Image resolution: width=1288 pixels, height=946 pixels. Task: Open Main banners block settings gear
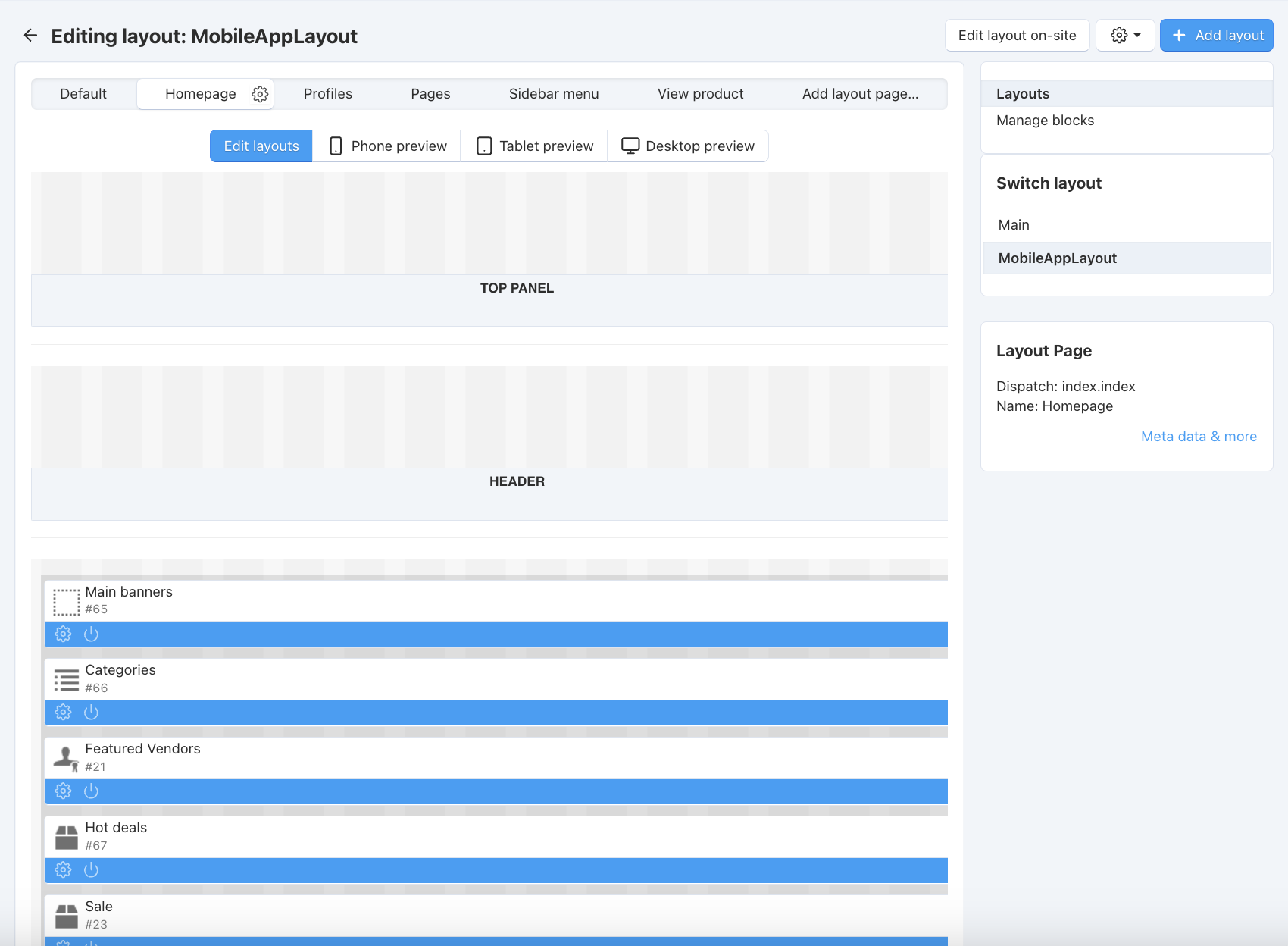pos(64,634)
